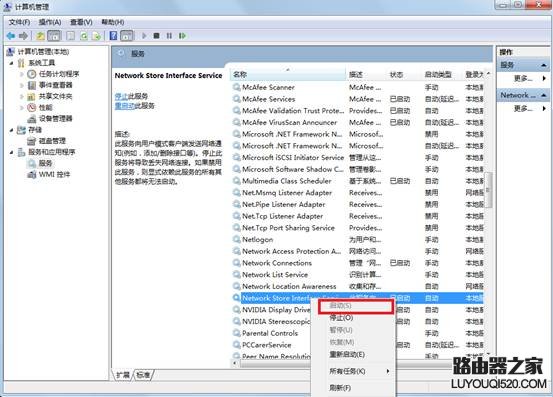The image size is (553, 397).
Task: Click the Stop service square icon
Action: pyautogui.click(x=157, y=36)
